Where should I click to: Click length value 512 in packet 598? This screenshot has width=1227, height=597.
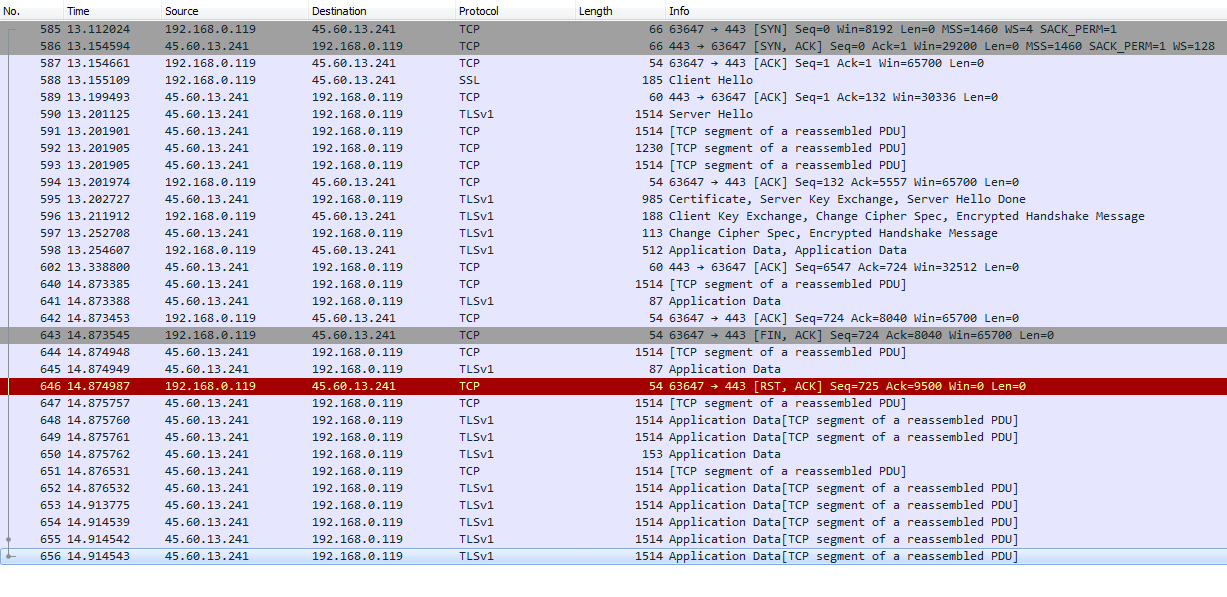tap(652, 250)
